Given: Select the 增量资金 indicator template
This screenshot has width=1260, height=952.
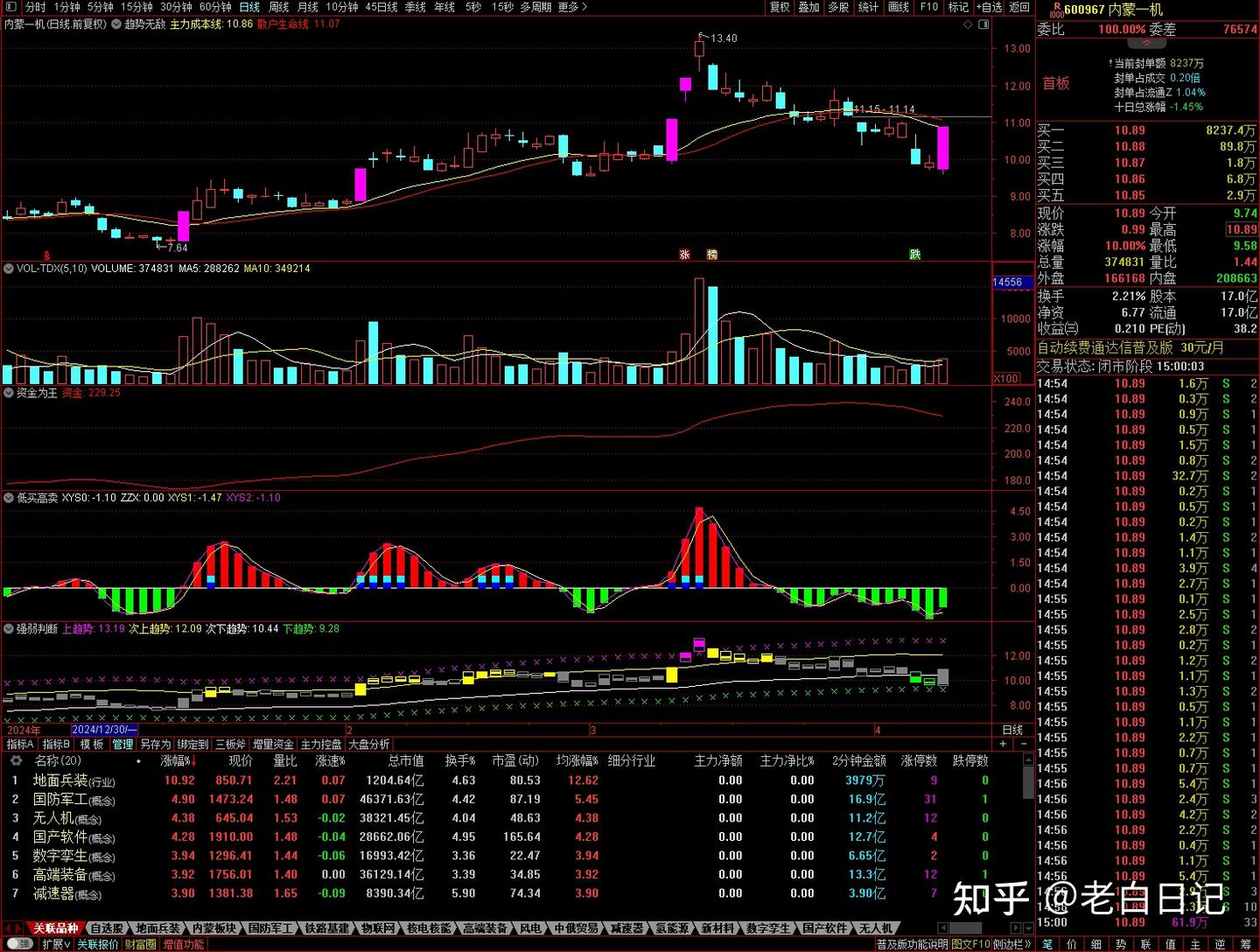Looking at the screenshot, I should click(x=273, y=745).
